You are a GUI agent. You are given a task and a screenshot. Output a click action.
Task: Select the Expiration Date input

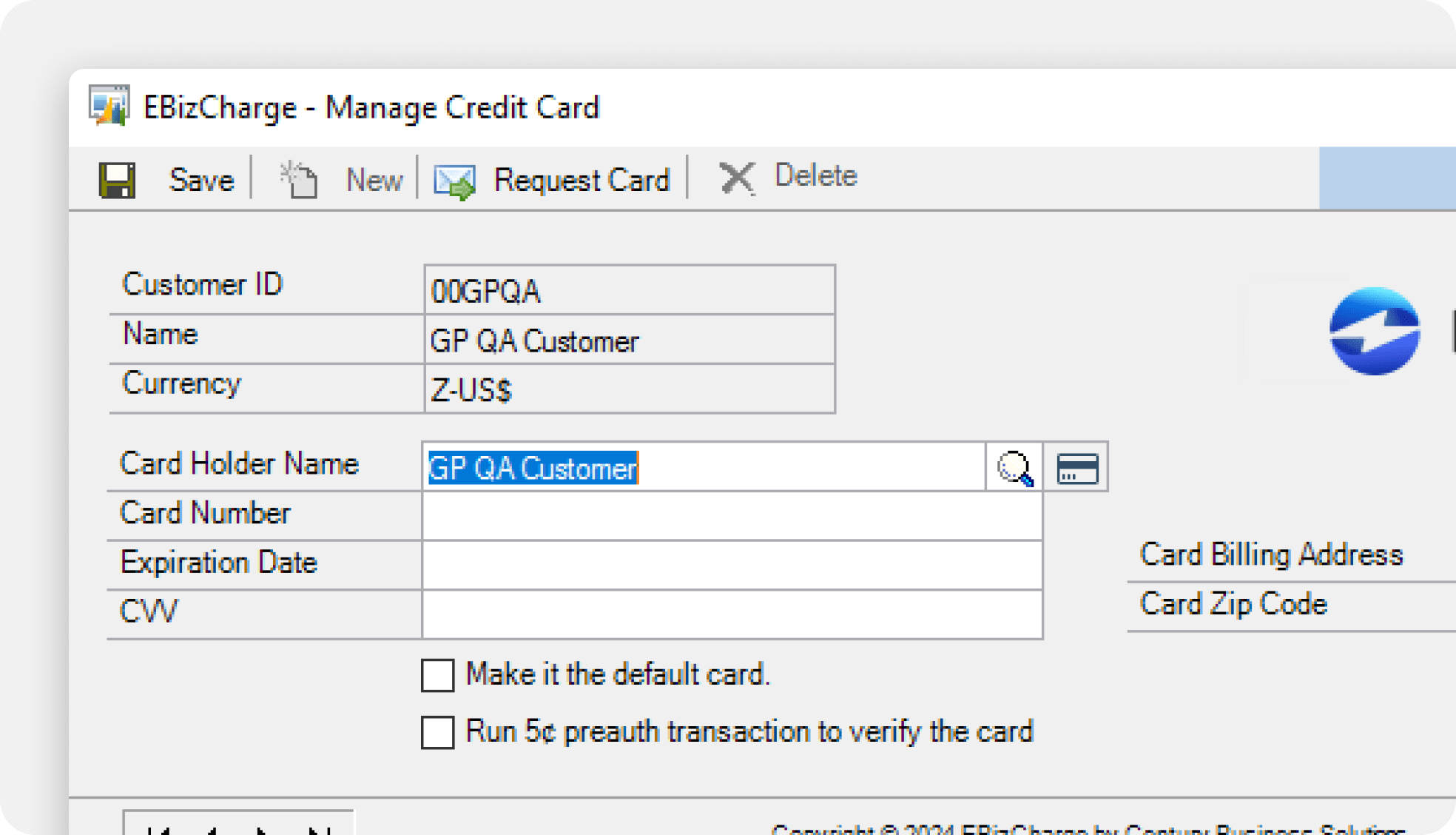pyautogui.click(x=731, y=566)
